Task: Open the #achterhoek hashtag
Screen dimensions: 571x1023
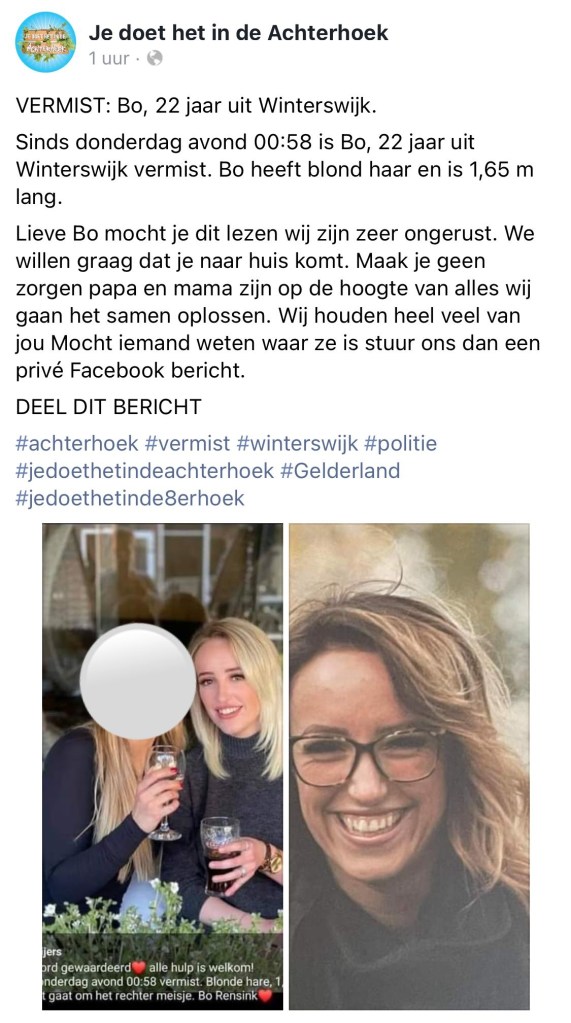Action: click(77, 444)
